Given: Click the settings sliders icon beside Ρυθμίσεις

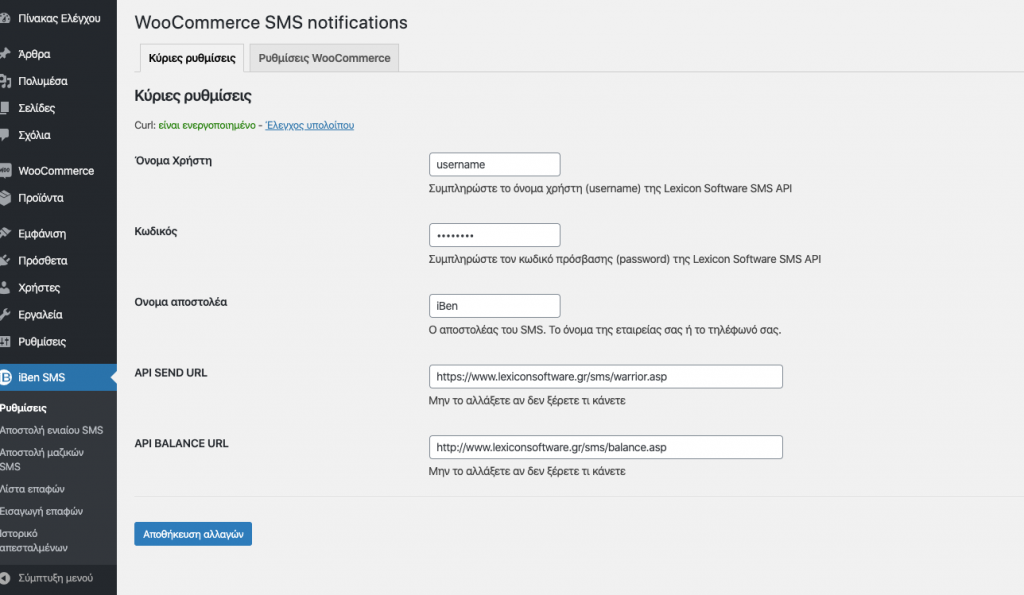Looking at the screenshot, I should click(5, 342).
